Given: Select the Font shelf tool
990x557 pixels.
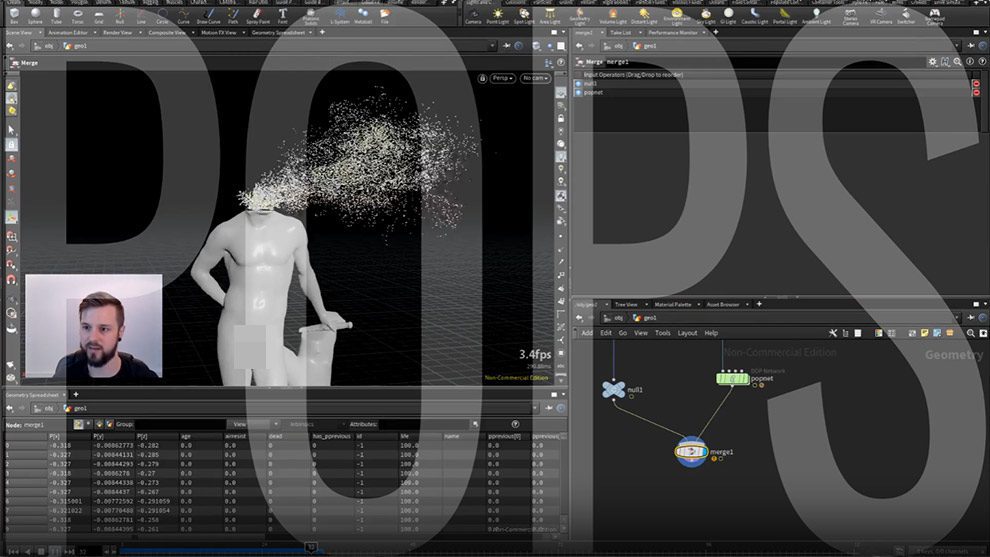Looking at the screenshot, I should click(x=282, y=15).
